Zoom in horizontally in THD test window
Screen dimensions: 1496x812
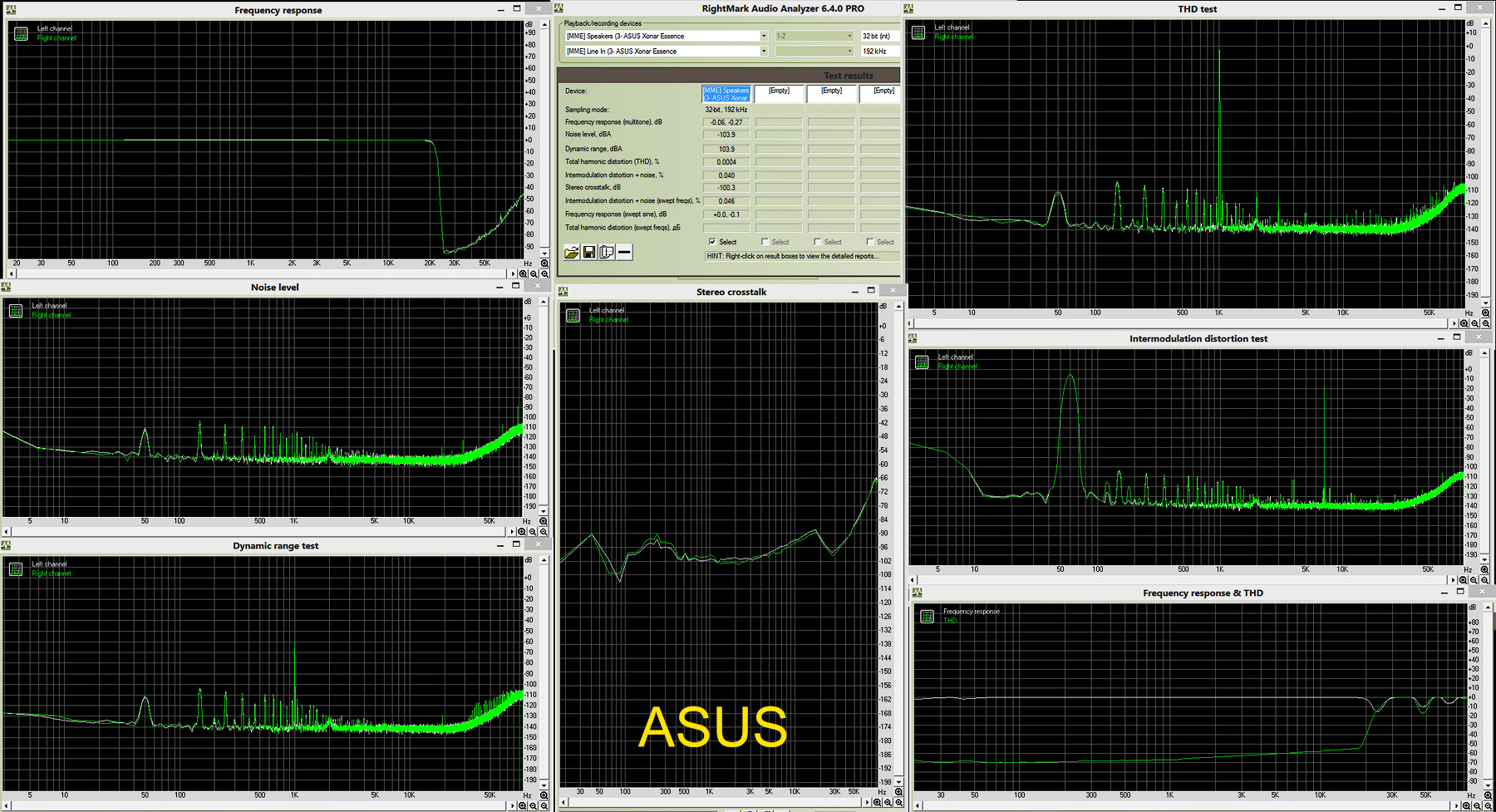pos(1464,324)
